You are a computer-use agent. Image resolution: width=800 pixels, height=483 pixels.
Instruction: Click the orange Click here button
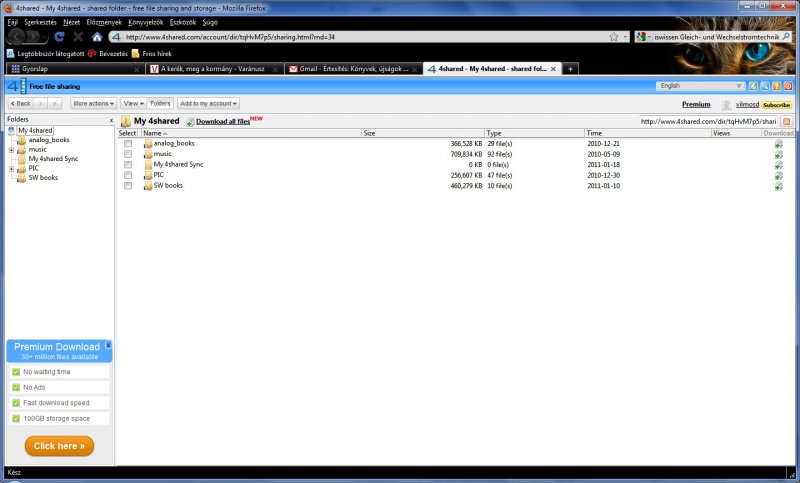pos(59,446)
